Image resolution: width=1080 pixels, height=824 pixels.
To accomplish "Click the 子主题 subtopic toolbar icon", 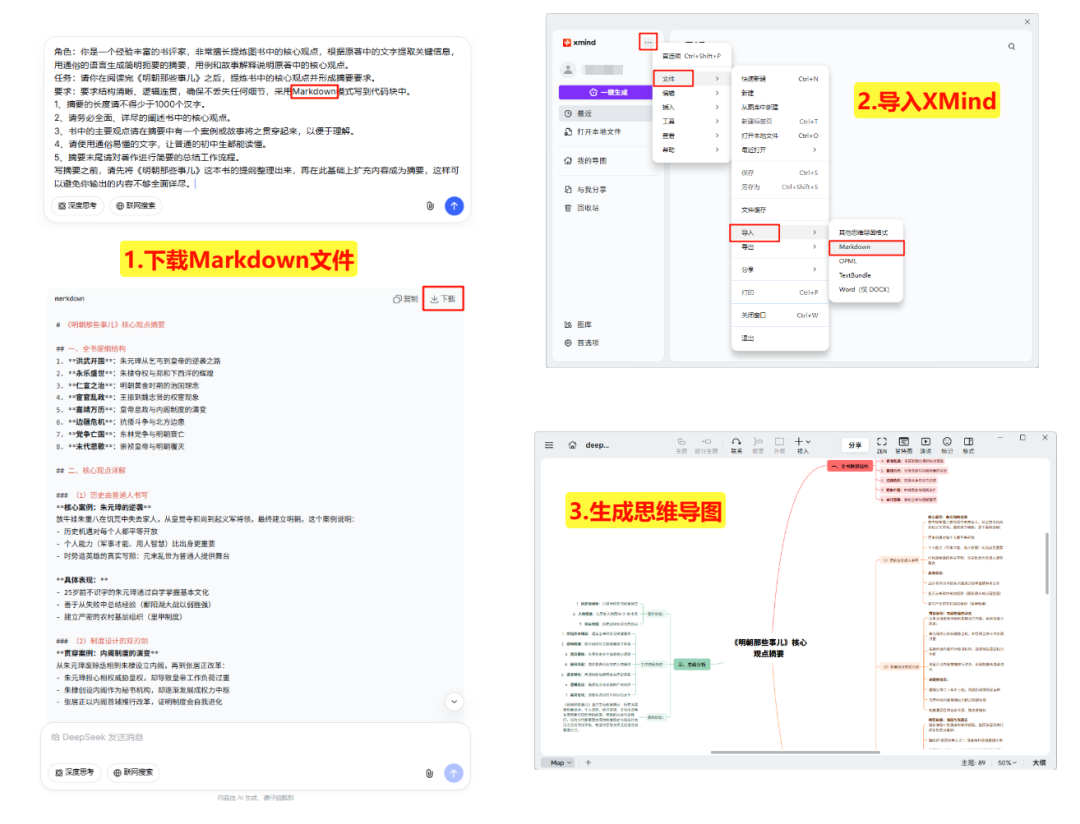I will pos(706,446).
